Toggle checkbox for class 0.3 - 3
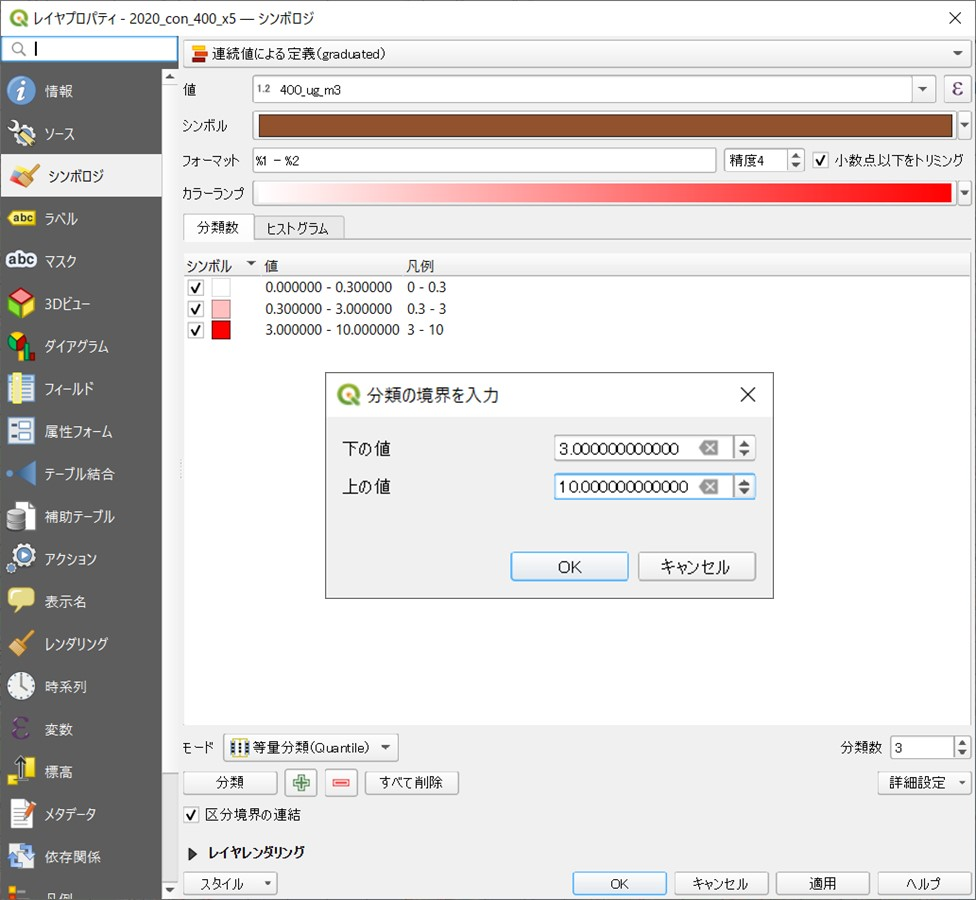The image size is (976, 900). (195, 309)
